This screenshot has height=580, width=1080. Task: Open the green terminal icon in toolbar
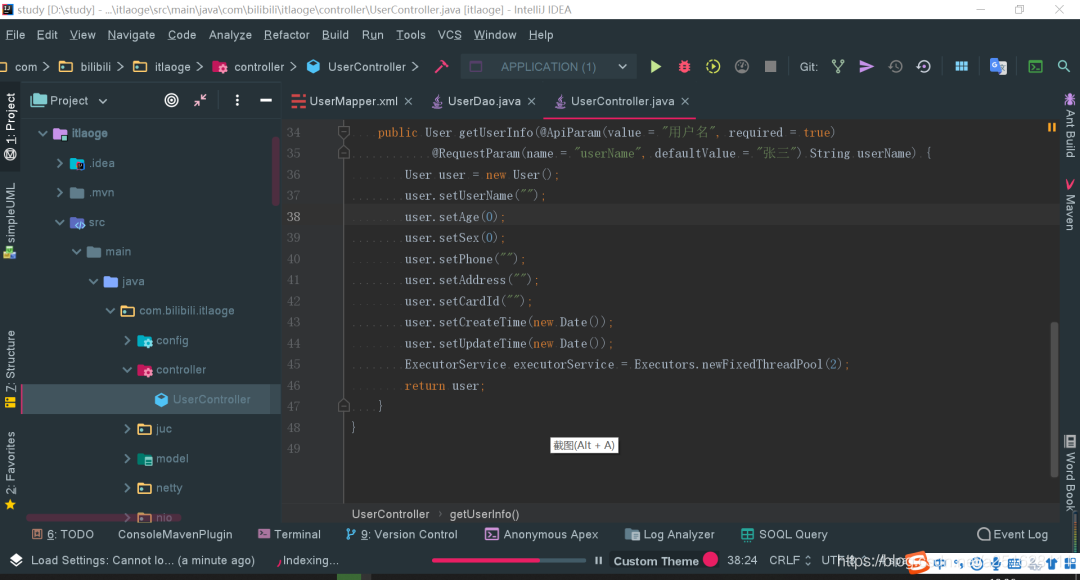coord(1035,67)
